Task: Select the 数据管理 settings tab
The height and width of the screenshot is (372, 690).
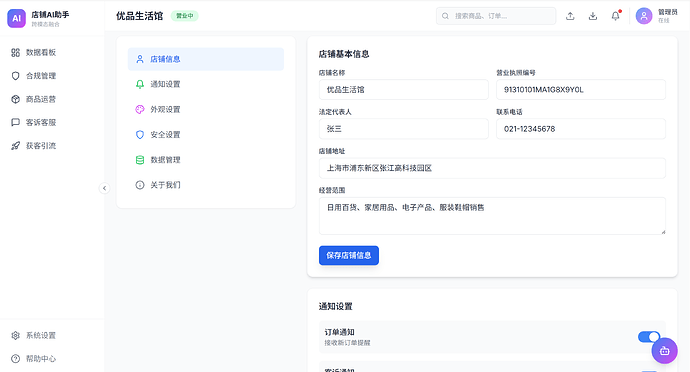Action: (206, 160)
